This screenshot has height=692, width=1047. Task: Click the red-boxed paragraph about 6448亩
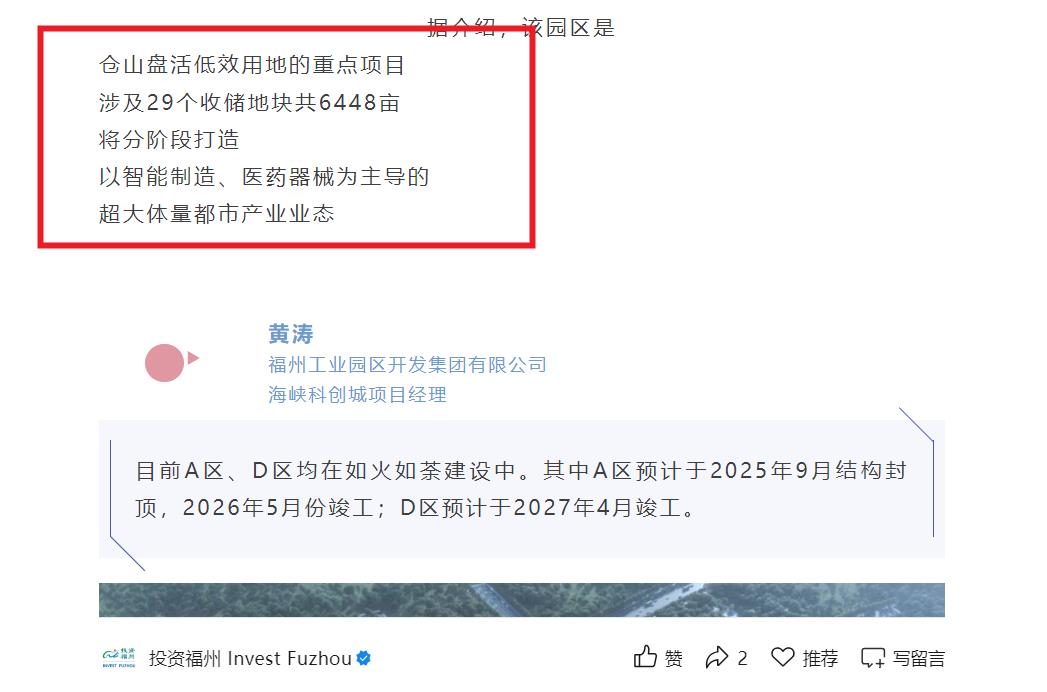pos(286,138)
